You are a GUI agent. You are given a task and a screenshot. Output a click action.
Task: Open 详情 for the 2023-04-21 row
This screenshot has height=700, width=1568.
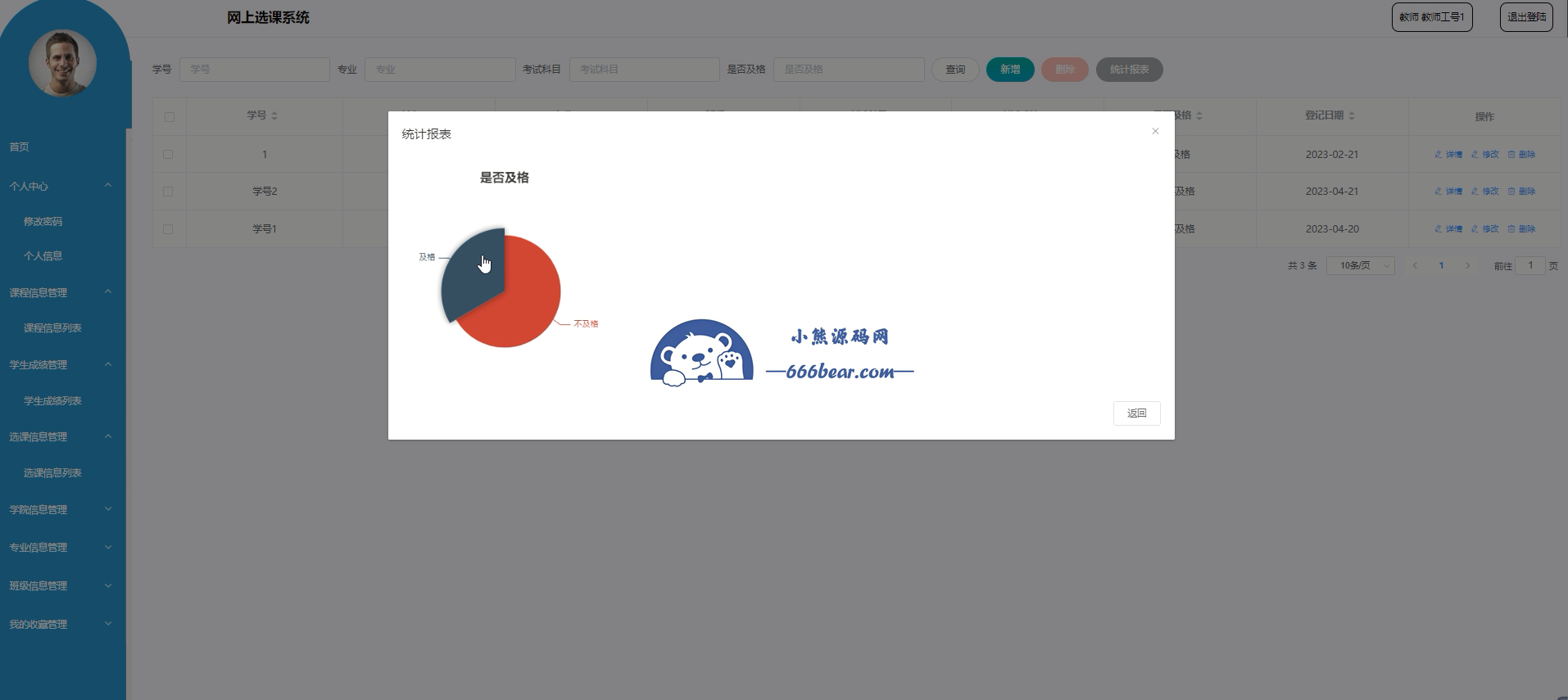tap(1448, 192)
